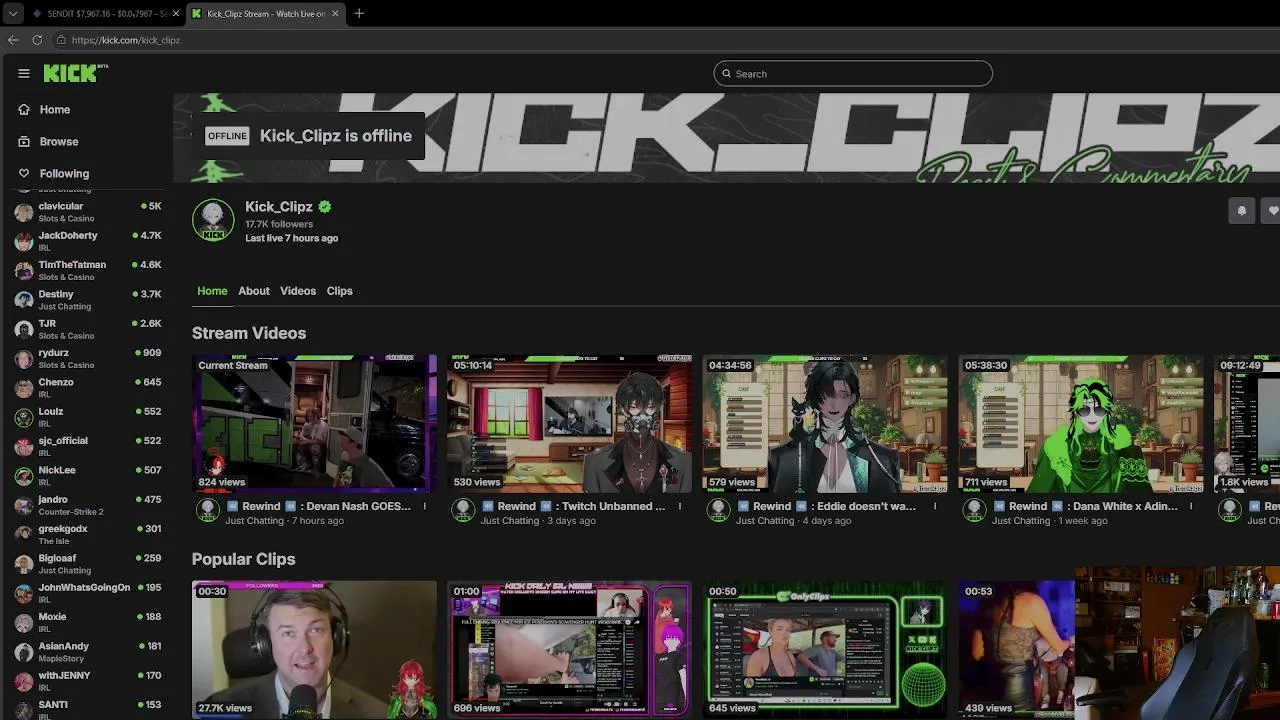The image size is (1280, 720).
Task: Open TimTheTatman channel in sidebar
Action: coord(88,270)
